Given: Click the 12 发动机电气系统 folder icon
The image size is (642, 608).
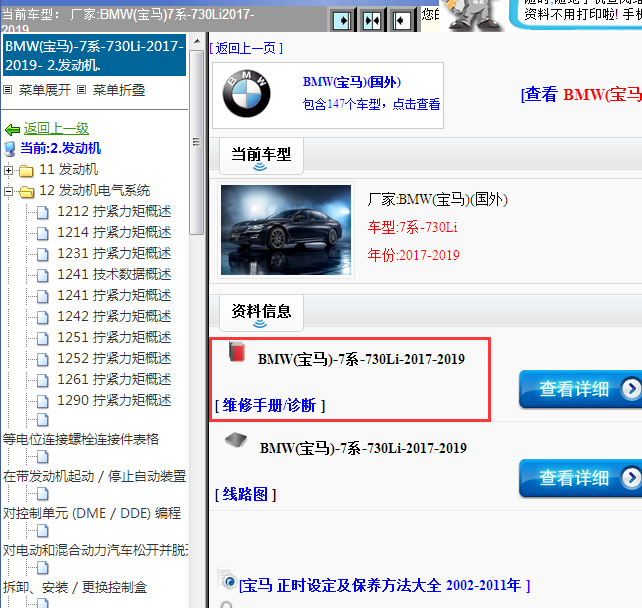Looking at the screenshot, I should pos(27,191).
